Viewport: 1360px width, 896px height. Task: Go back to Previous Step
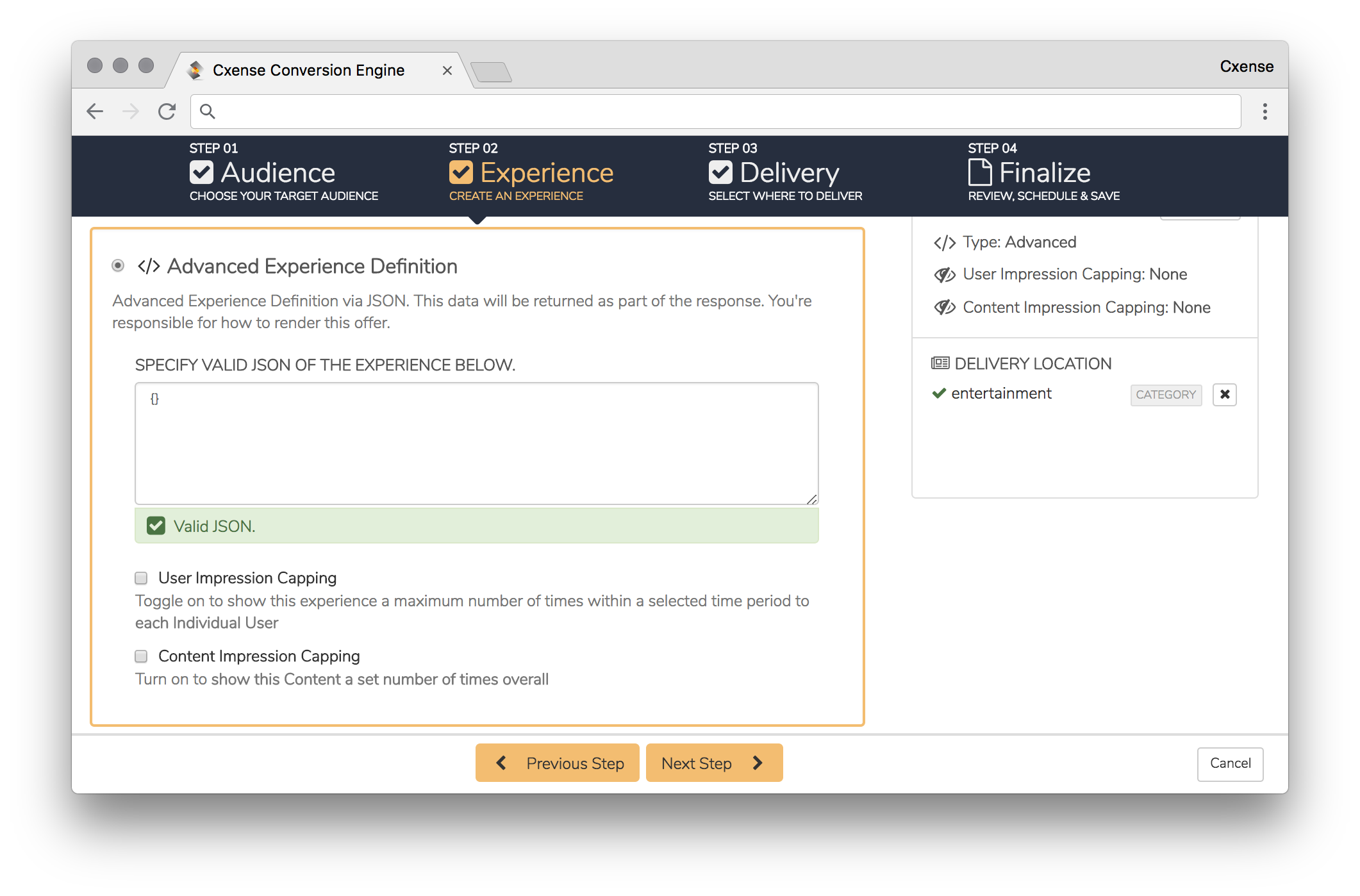point(557,763)
